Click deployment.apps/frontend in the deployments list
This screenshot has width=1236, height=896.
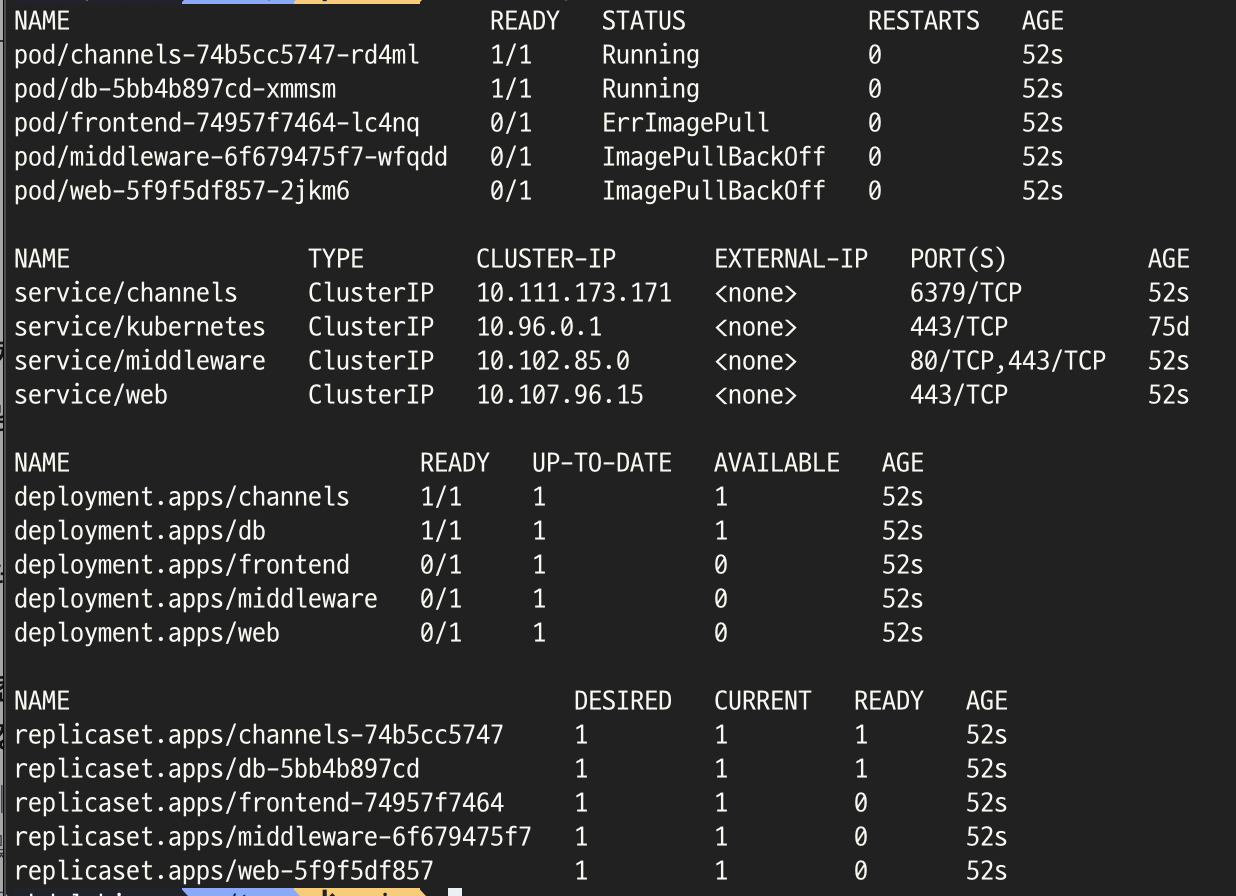(182, 565)
